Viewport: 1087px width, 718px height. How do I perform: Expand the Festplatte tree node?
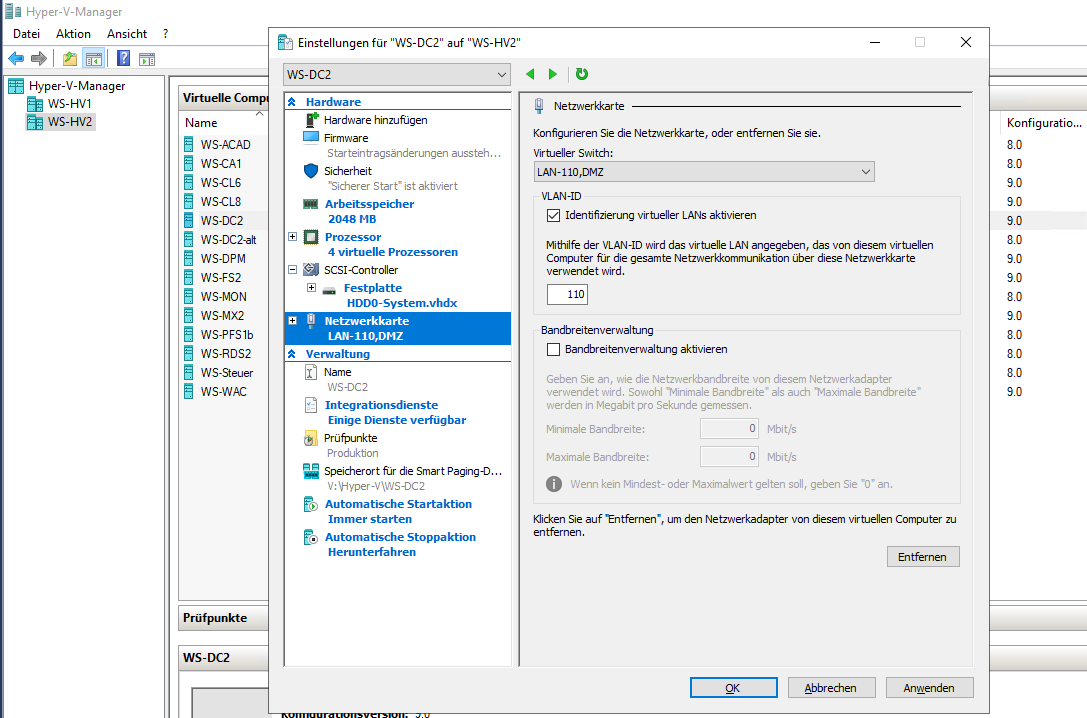pyautogui.click(x=311, y=288)
